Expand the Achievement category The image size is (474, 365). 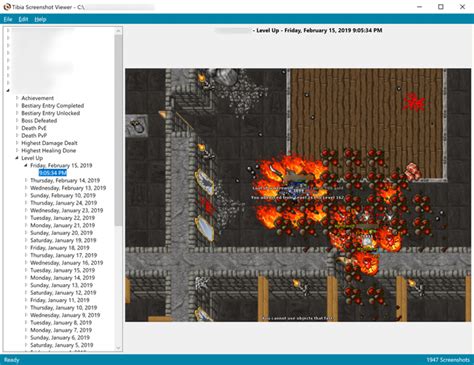coord(17,98)
